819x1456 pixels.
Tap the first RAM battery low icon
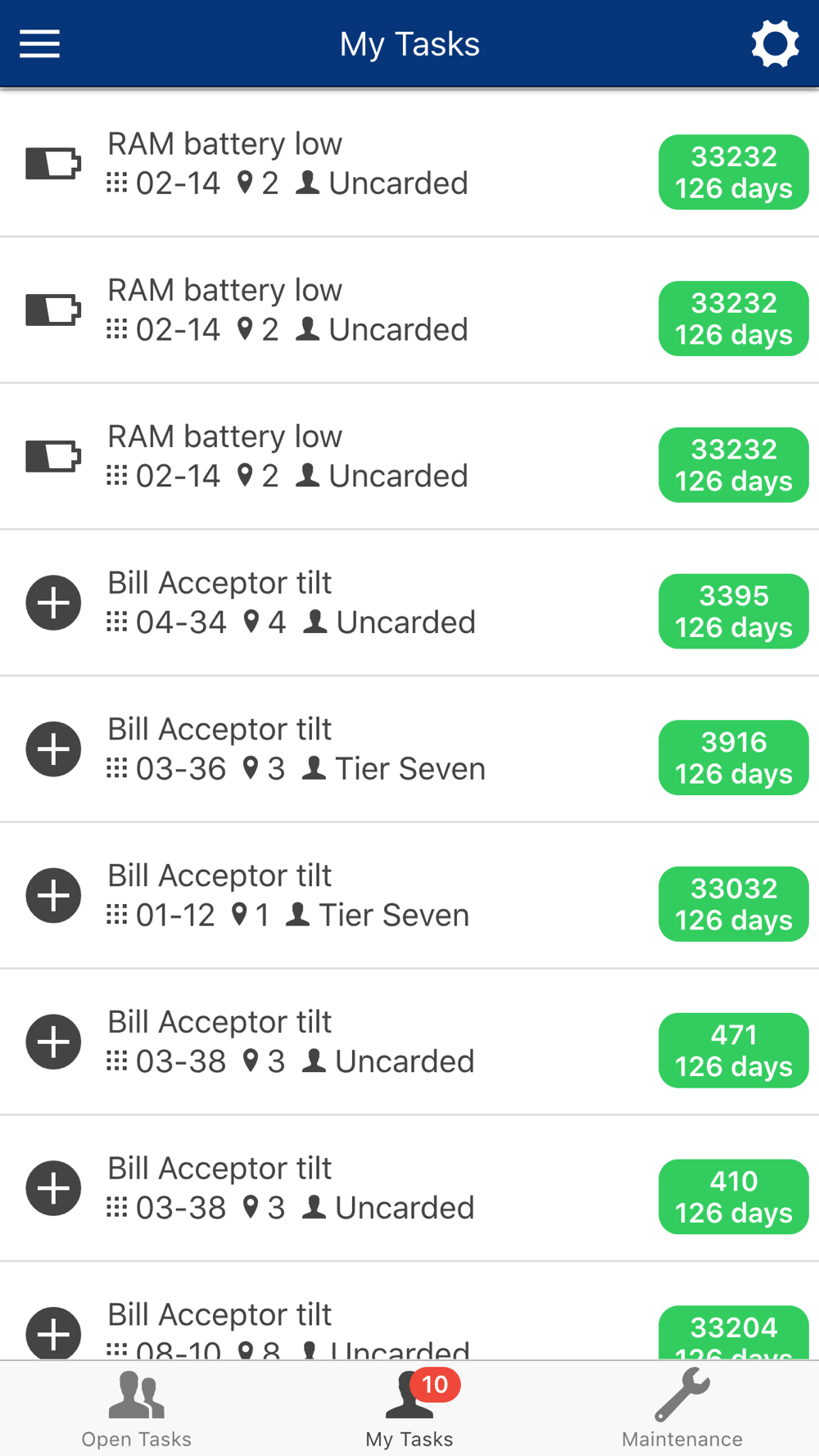coord(53,163)
